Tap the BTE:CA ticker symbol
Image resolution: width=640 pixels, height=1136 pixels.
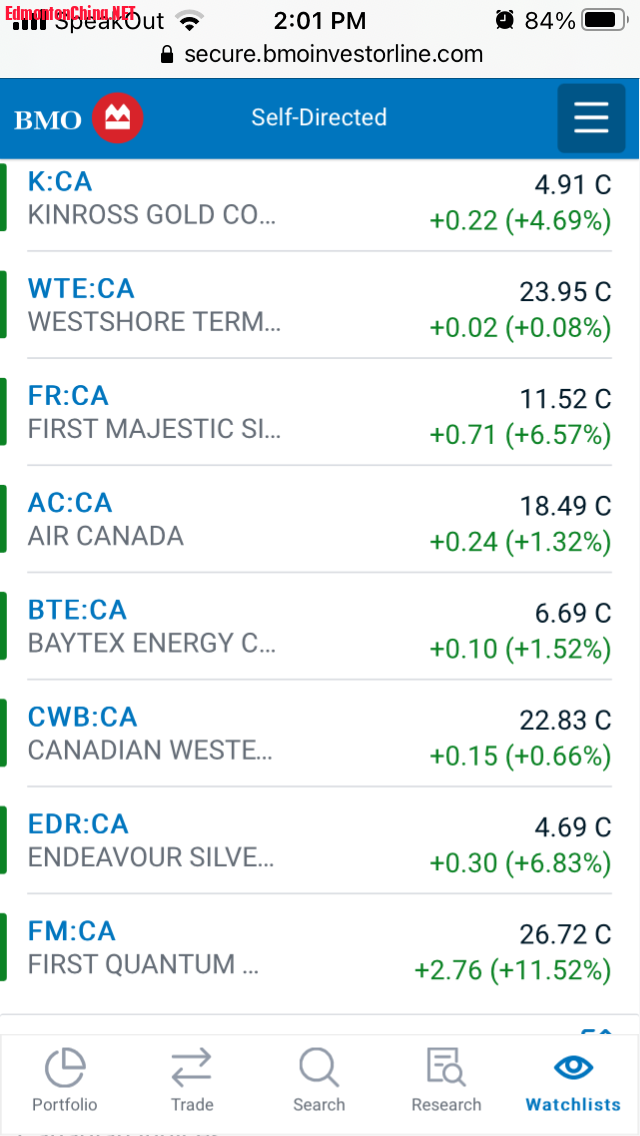pos(77,610)
